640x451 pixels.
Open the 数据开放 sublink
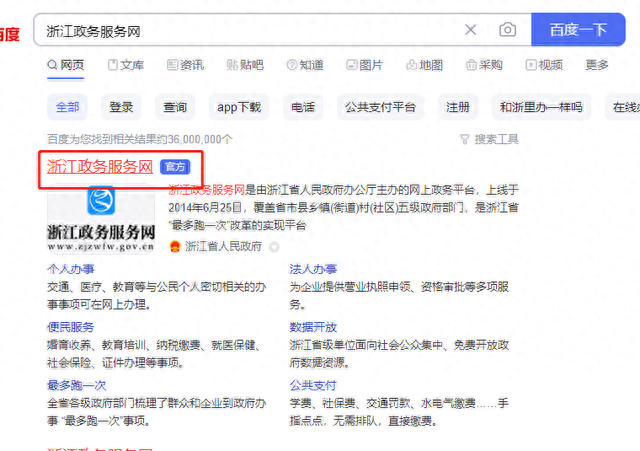coord(313,327)
